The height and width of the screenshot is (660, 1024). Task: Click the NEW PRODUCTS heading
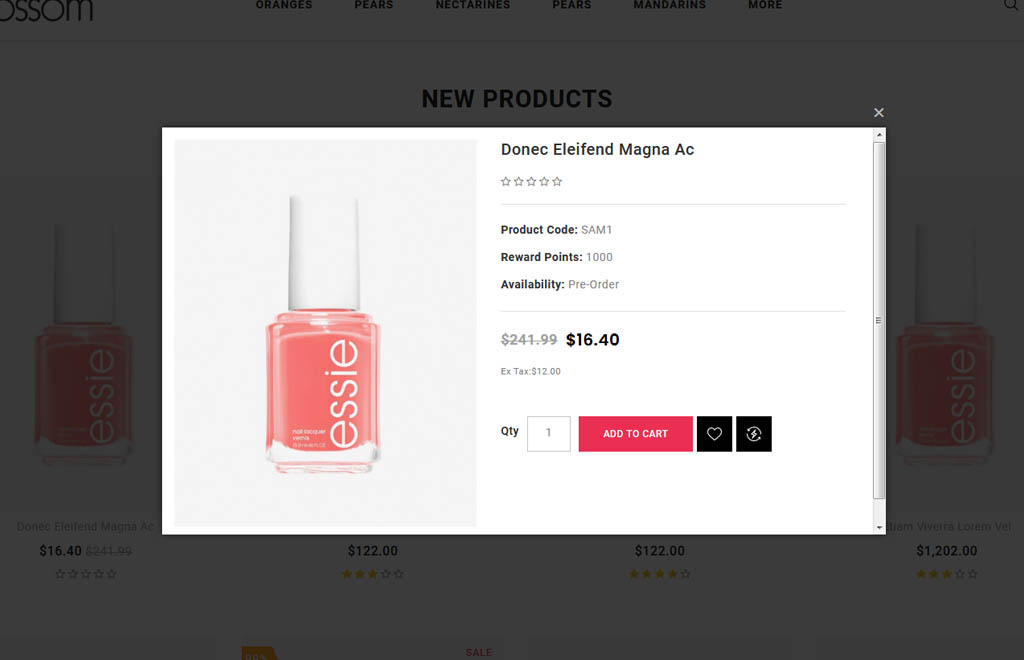pyautogui.click(x=517, y=99)
